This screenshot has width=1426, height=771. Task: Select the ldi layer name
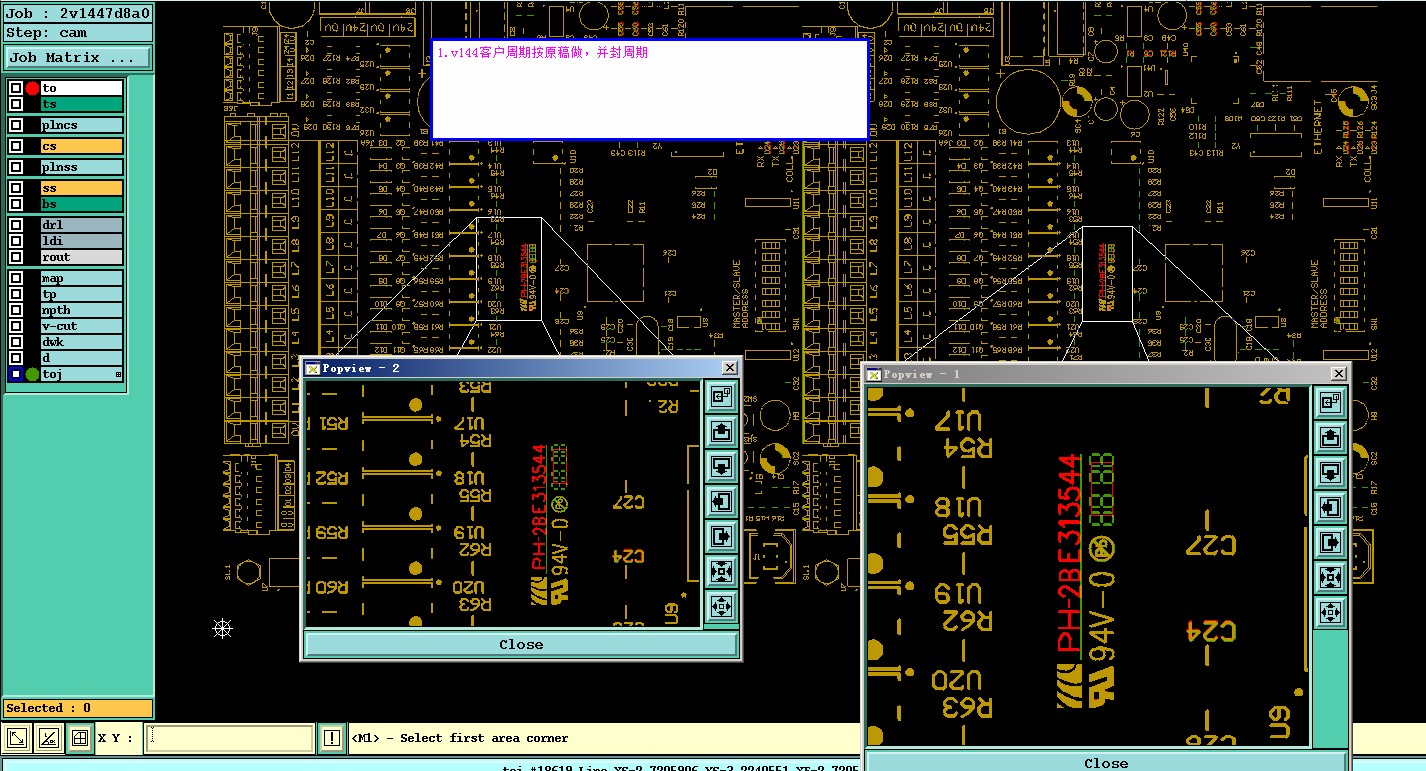coord(81,241)
